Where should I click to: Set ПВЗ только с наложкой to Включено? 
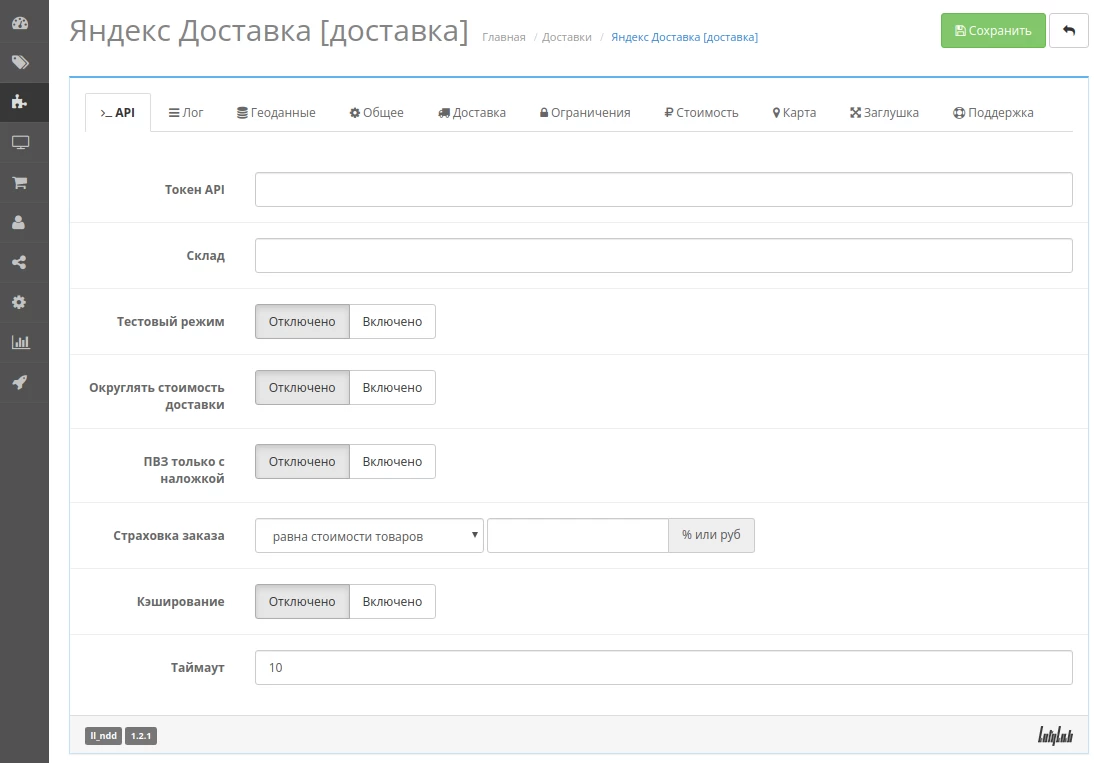click(x=392, y=462)
